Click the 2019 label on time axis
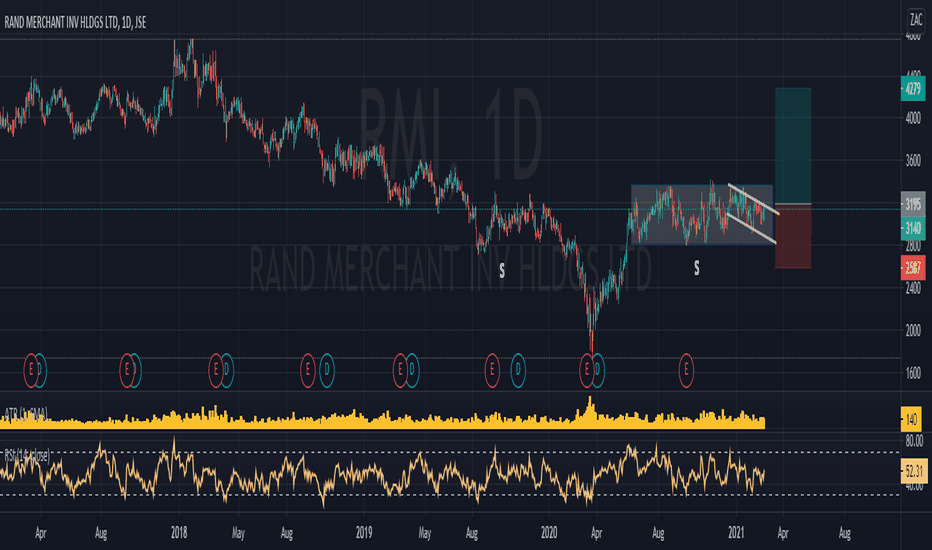 click(x=364, y=533)
